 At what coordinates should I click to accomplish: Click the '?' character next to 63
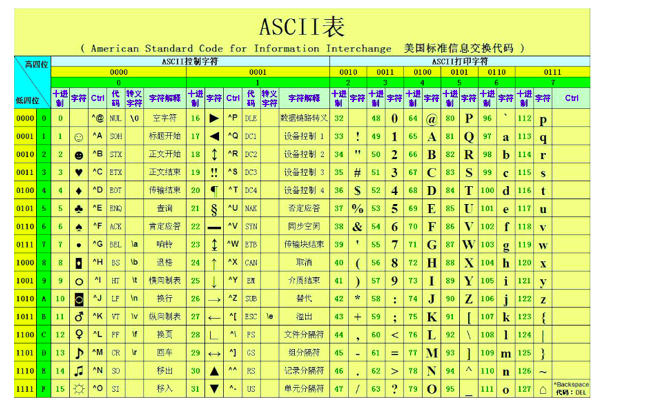pyautogui.click(x=394, y=389)
